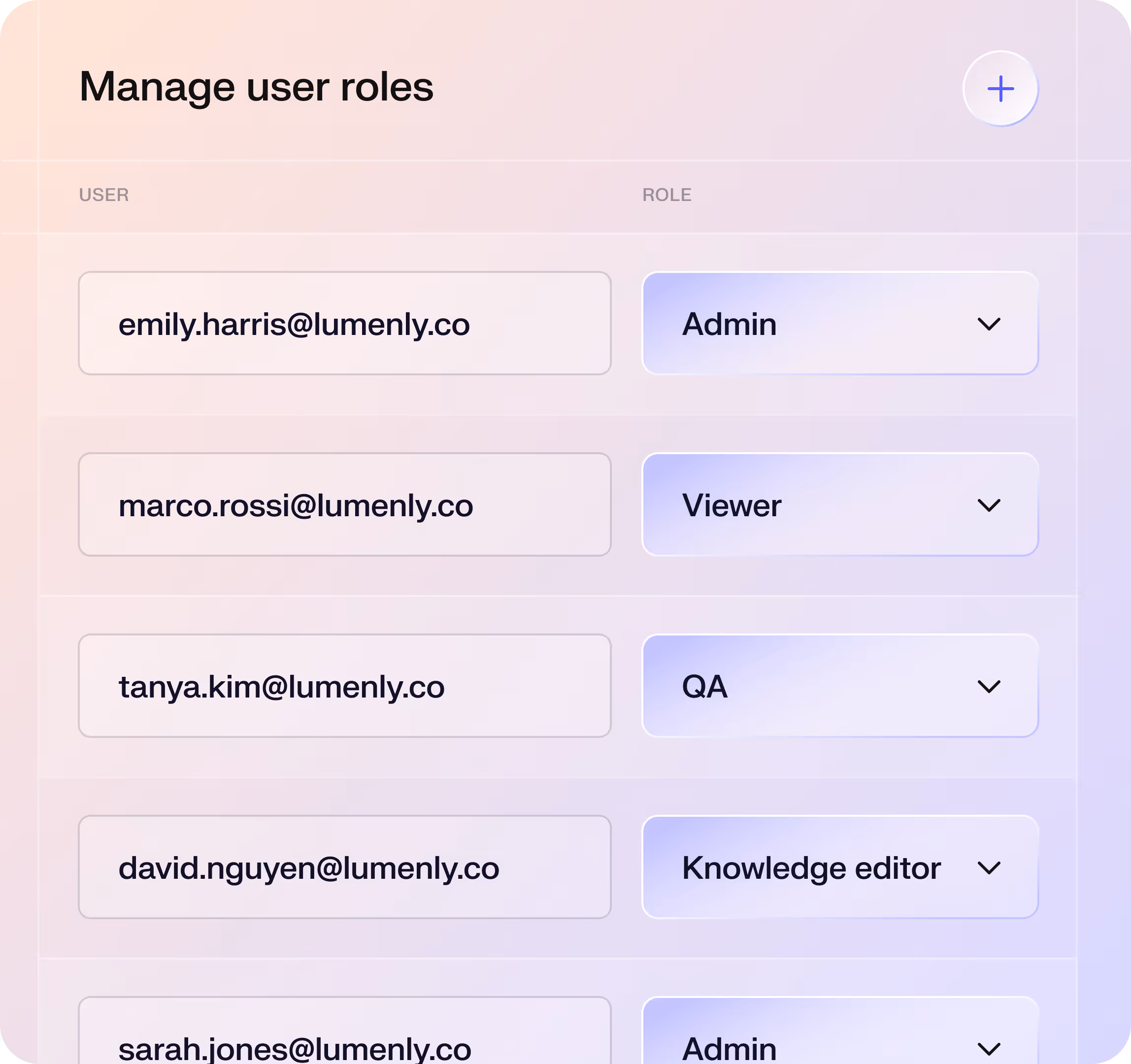Select emily.harris@lumenly.co email field

pyautogui.click(x=345, y=324)
